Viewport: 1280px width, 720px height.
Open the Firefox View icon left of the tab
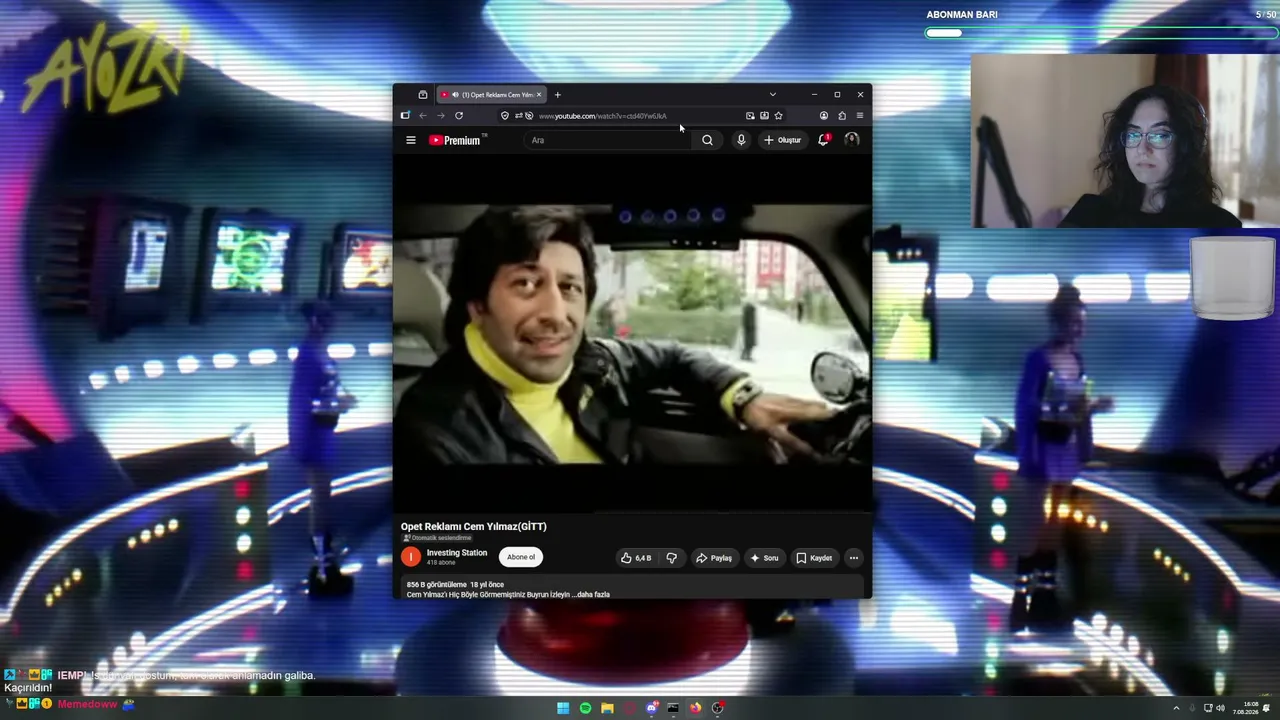tap(423, 95)
